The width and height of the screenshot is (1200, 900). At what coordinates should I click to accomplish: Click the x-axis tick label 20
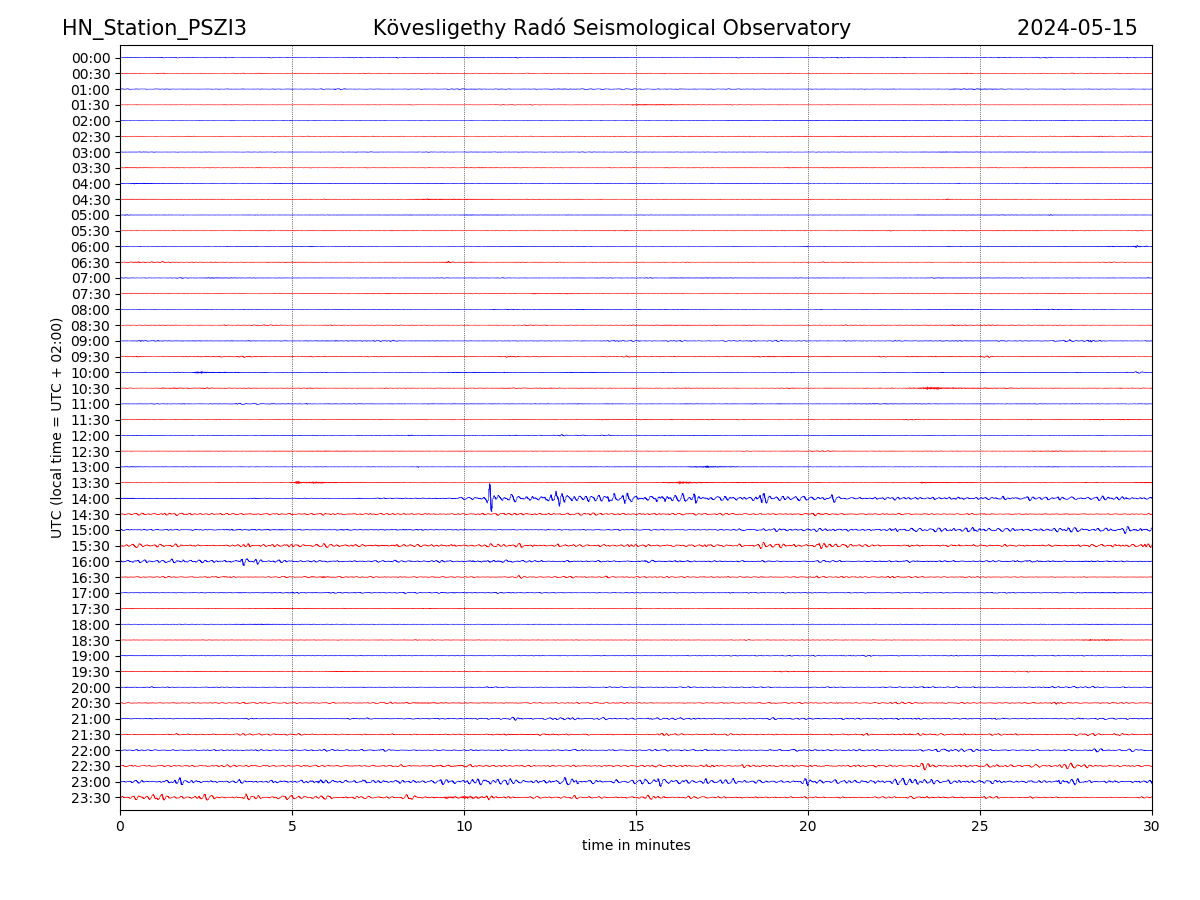[x=808, y=827]
